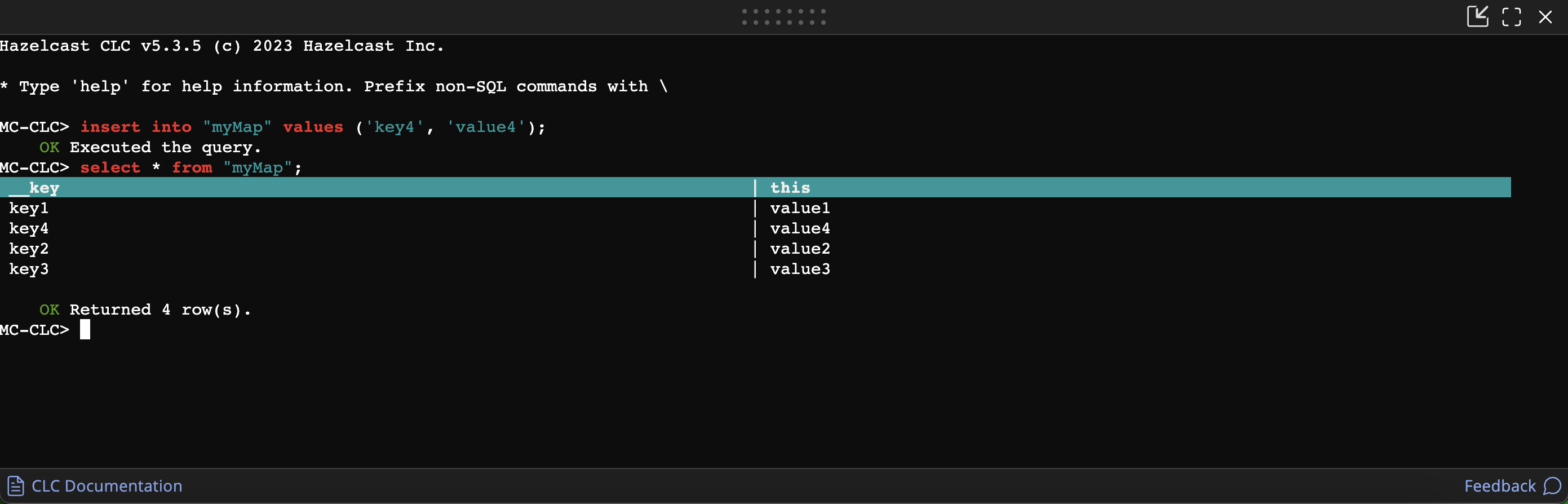Select the key1 result row
The width and height of the screenshot is (1568, 504).
point(29,207)
